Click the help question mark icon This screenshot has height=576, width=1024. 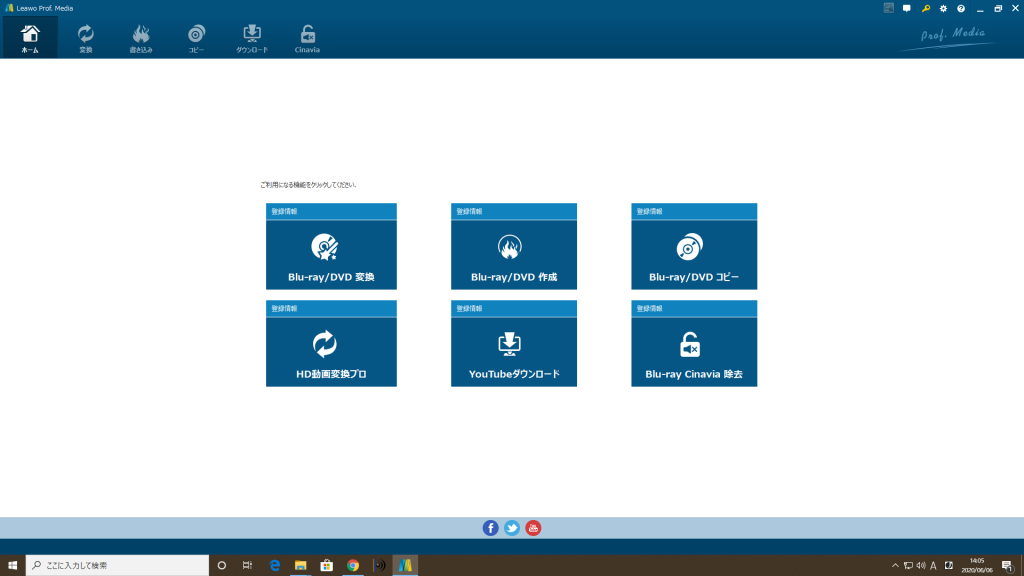point(961,8)
